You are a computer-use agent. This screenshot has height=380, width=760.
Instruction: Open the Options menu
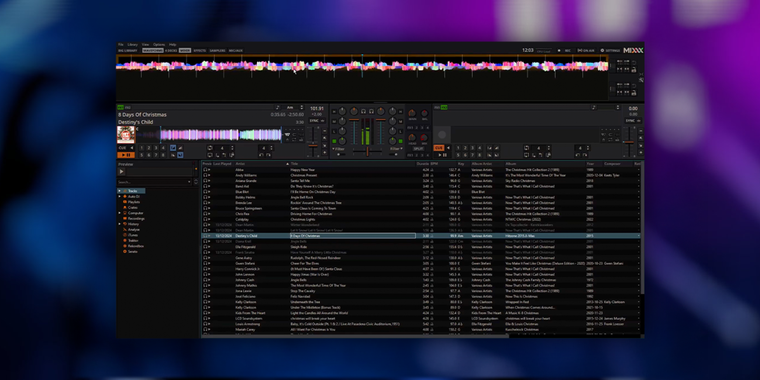(x=159, y=45)
